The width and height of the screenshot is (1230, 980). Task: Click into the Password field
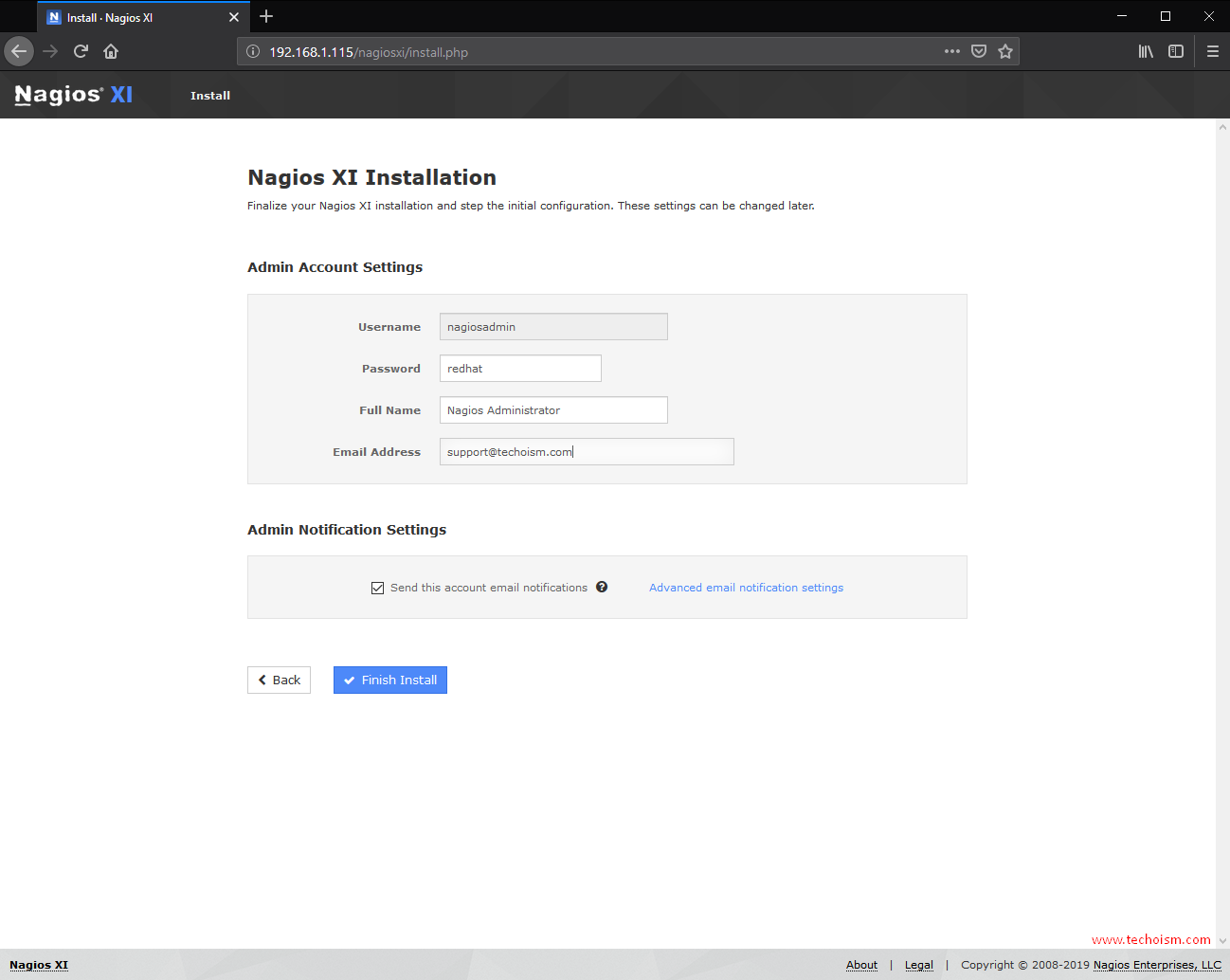click(520, 369)
